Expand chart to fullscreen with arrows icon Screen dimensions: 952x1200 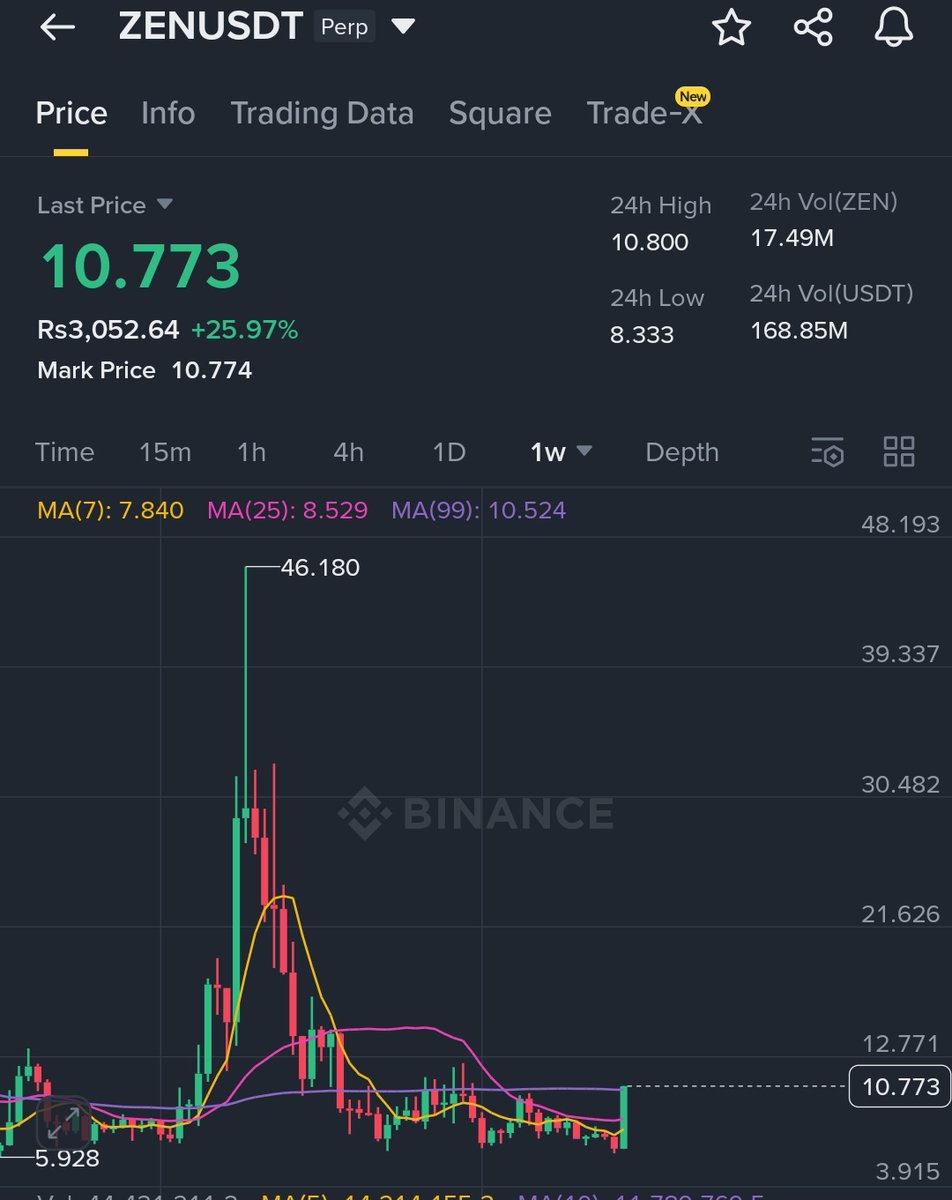coord(63,1124)
